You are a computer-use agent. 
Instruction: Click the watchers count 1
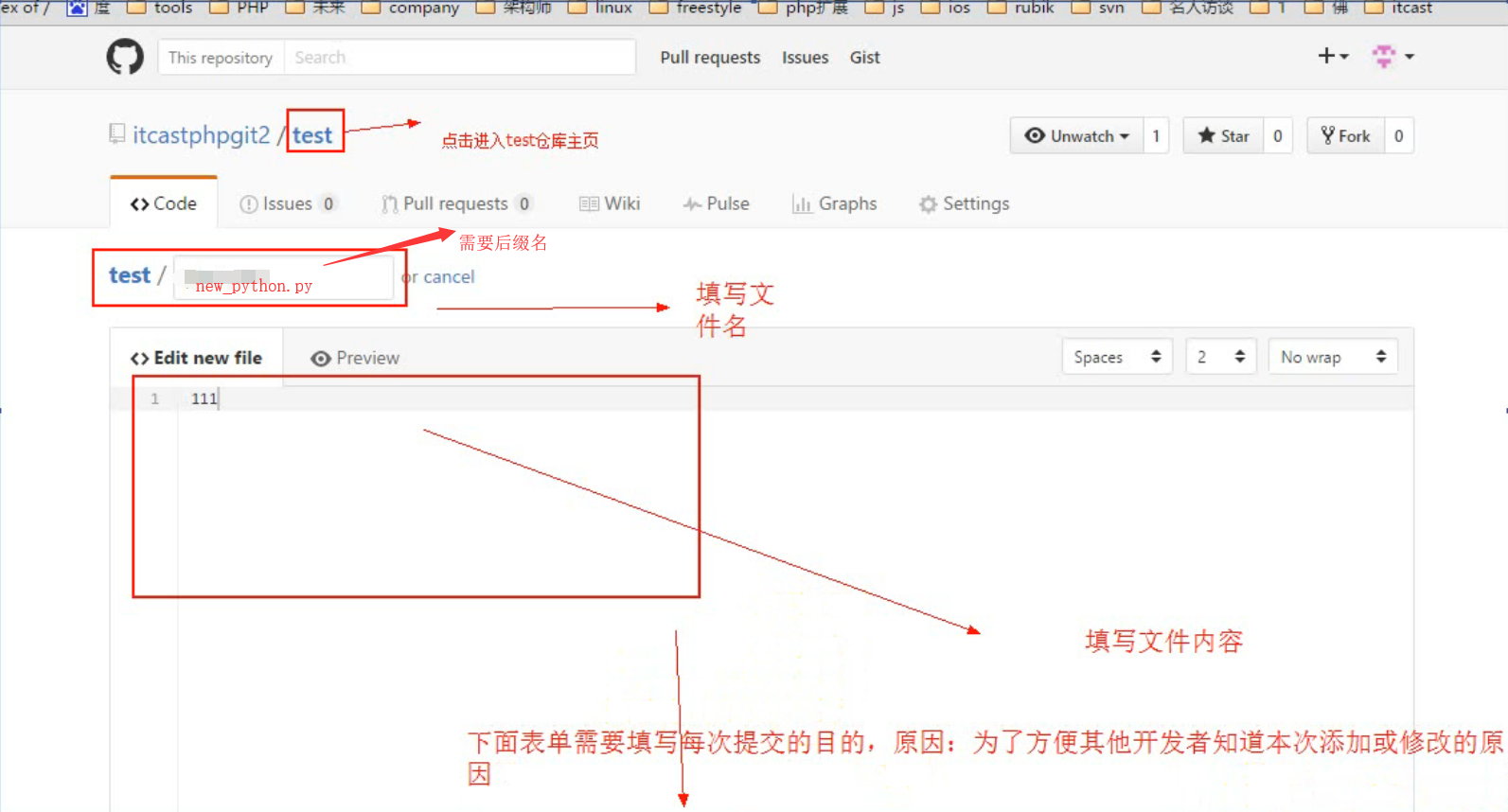[x=1156, y=135]
